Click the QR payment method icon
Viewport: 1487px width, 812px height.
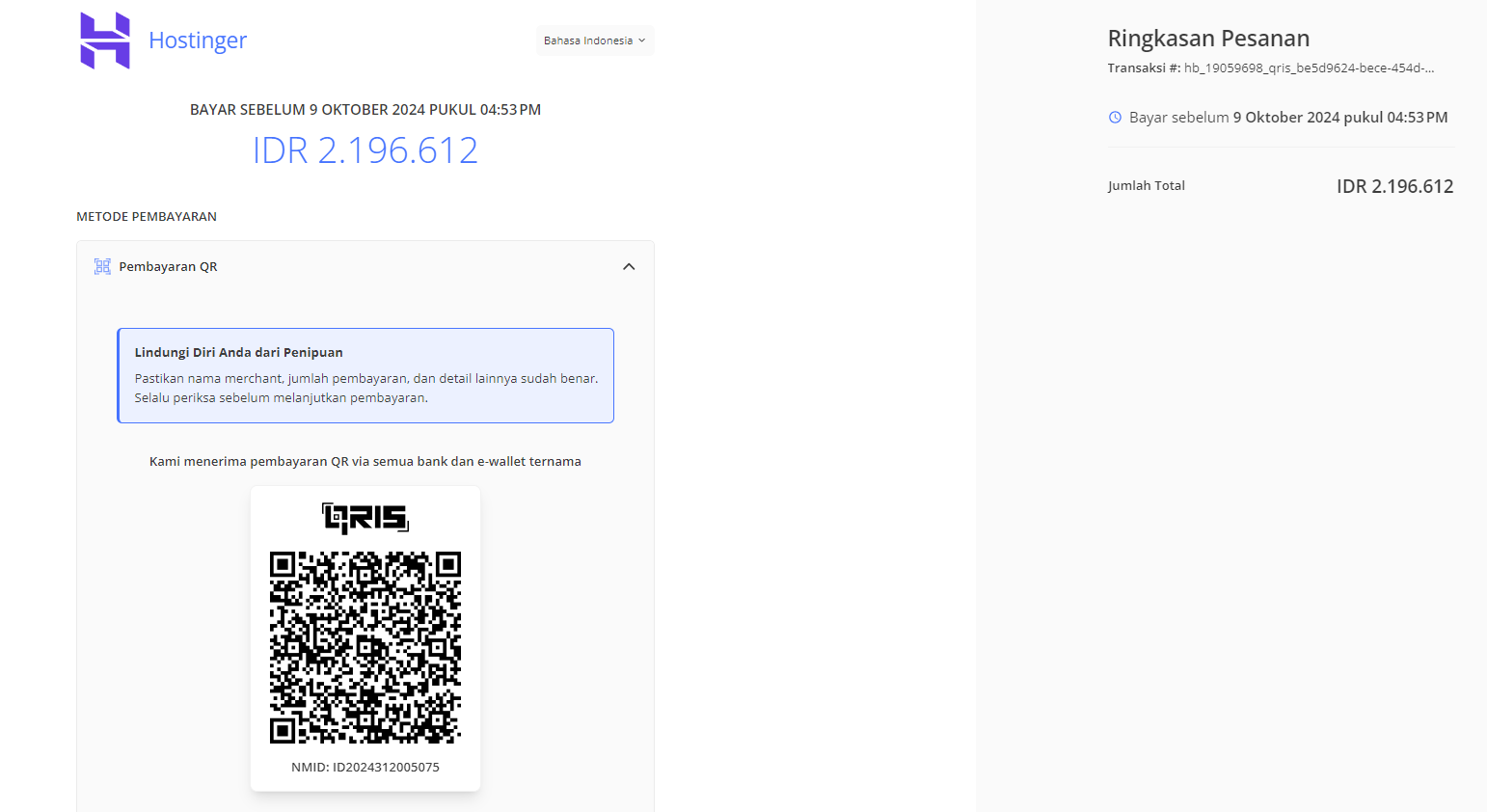click(102, 266)
